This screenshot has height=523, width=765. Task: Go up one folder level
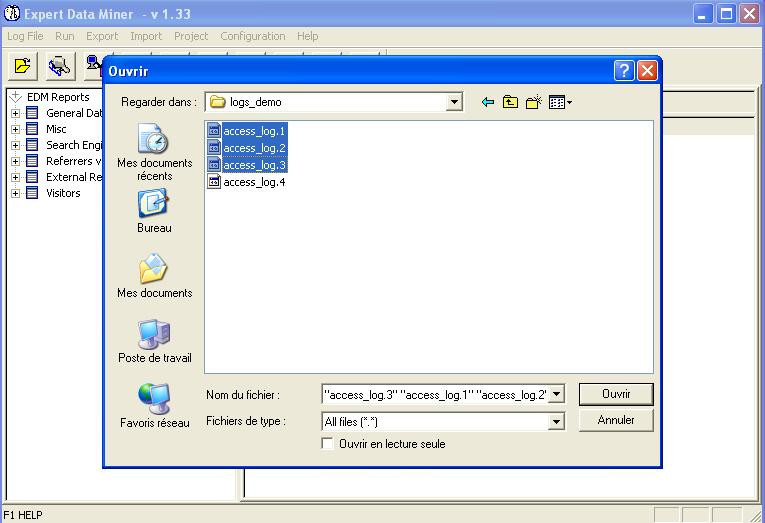[x=510, y=102]
